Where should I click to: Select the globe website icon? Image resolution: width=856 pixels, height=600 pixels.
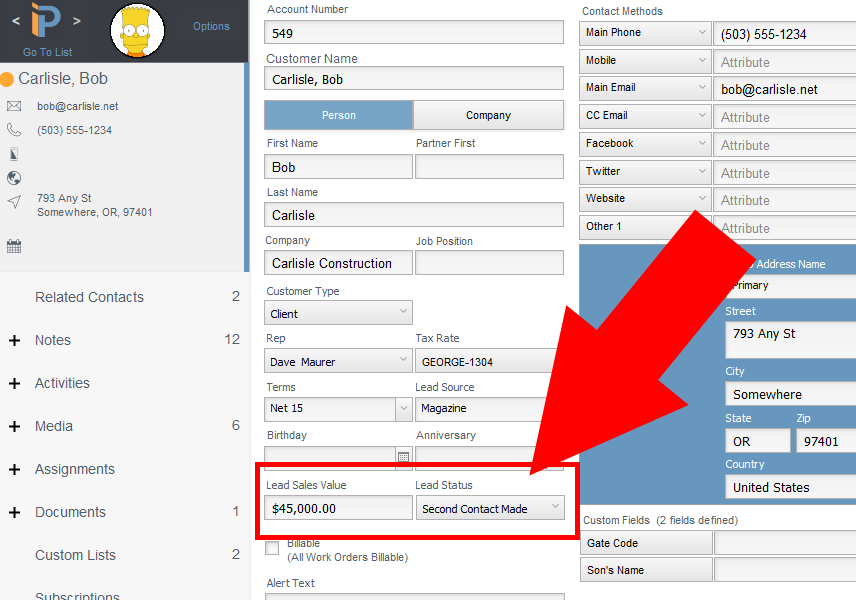tap(13, 177)
